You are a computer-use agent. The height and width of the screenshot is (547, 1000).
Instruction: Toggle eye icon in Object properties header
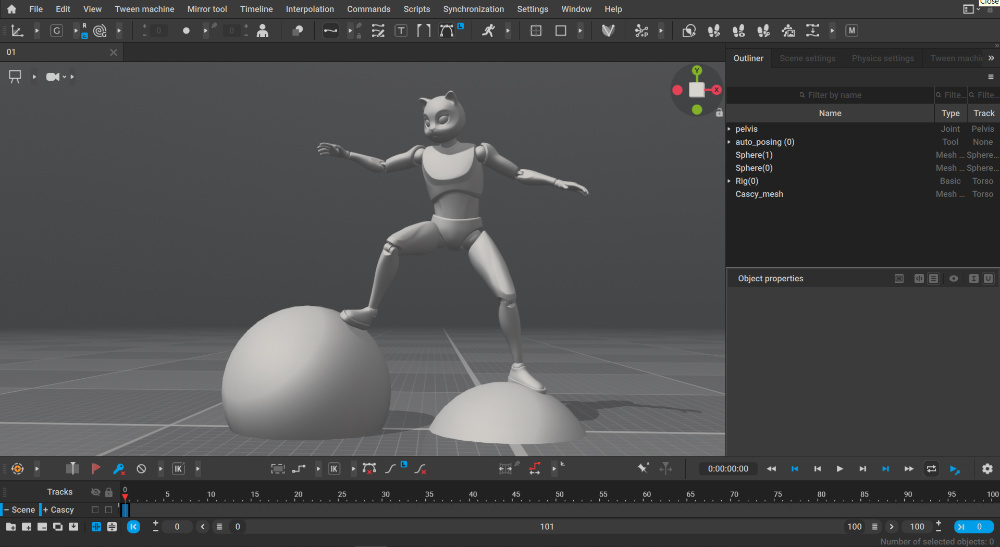(953, 279)
